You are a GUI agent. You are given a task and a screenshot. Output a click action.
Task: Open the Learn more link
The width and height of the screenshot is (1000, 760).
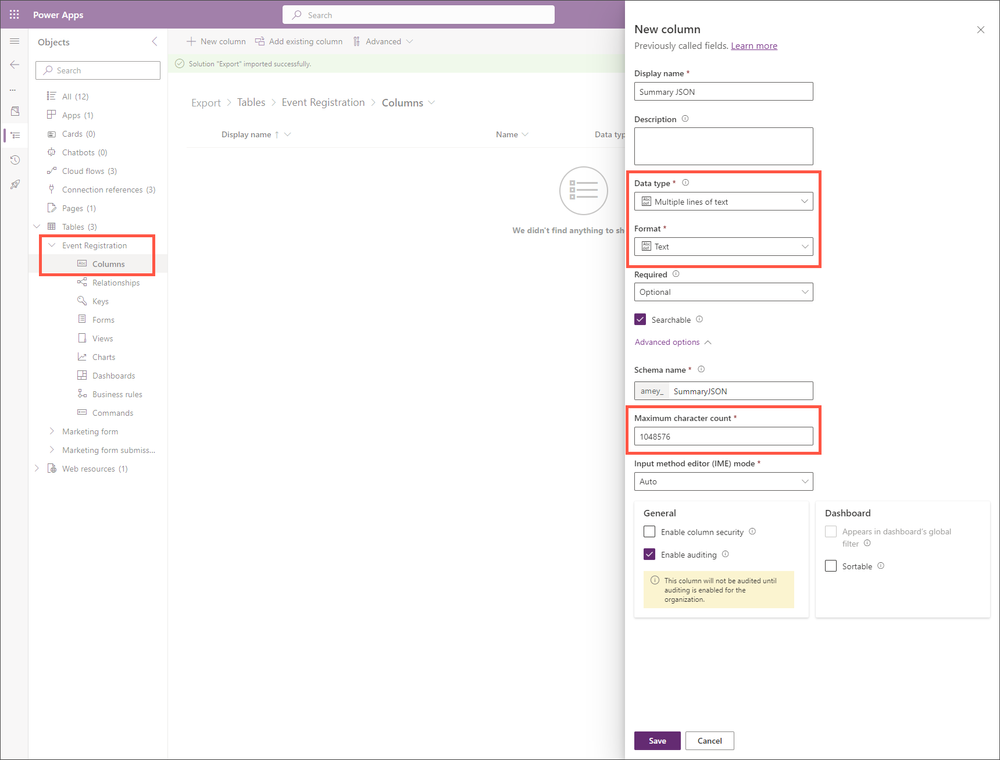tap(754, 46)
